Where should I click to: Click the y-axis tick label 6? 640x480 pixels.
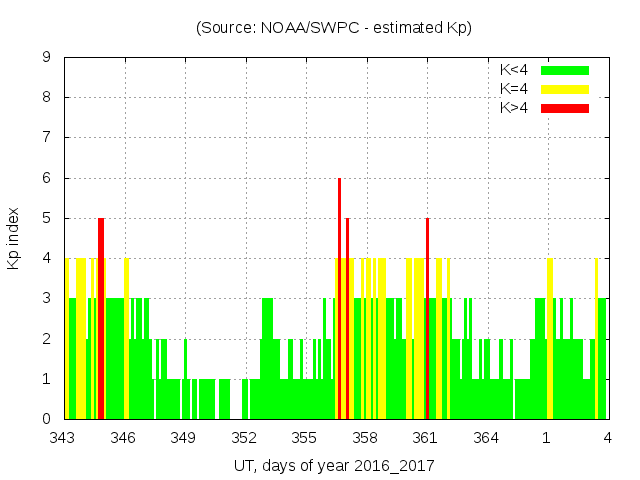coord(47,178)
